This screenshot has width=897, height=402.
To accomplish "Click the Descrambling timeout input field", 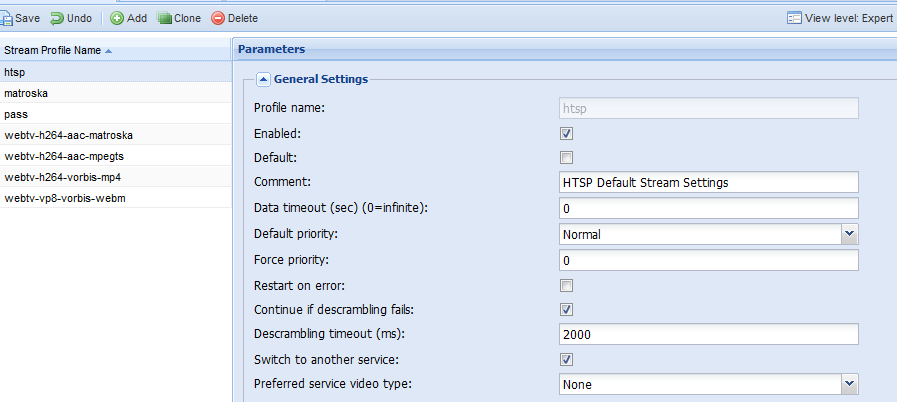I will point(709,335).
